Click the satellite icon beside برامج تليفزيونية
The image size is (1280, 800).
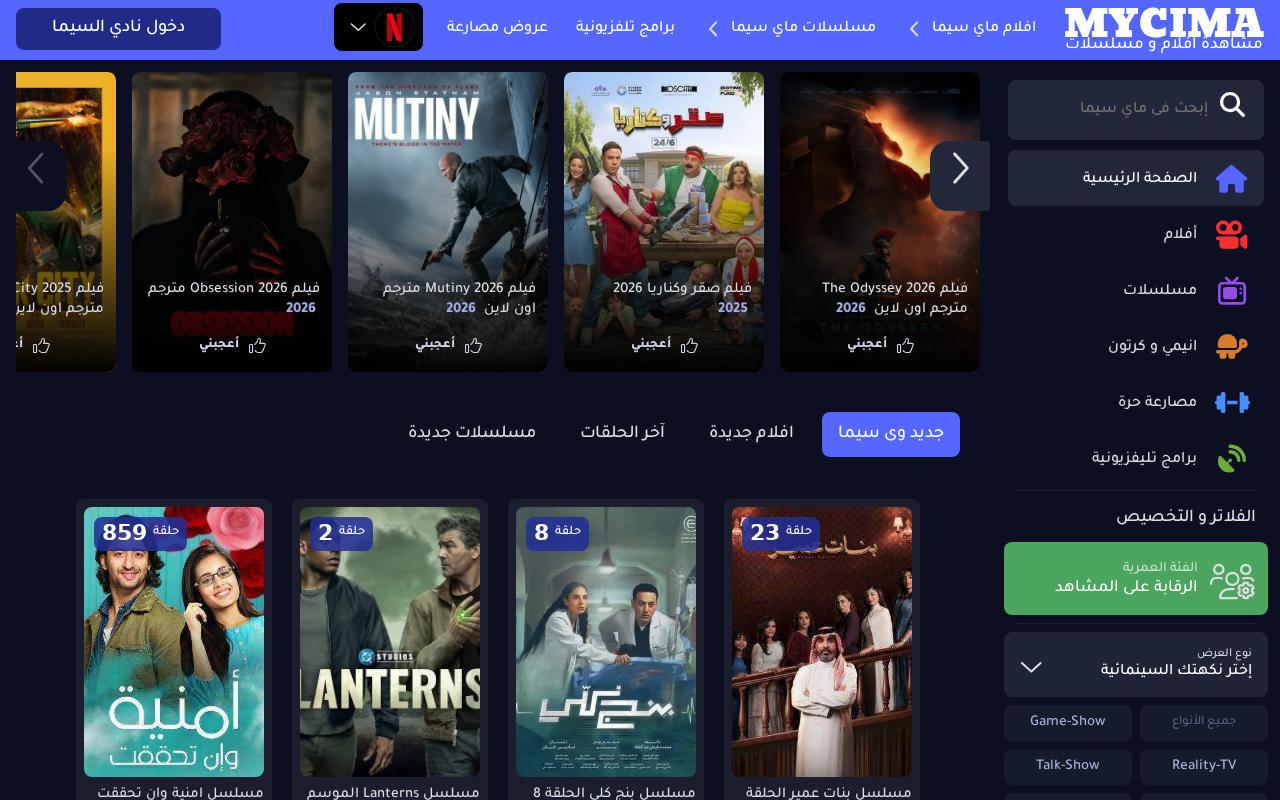(x=1231, y=459)
